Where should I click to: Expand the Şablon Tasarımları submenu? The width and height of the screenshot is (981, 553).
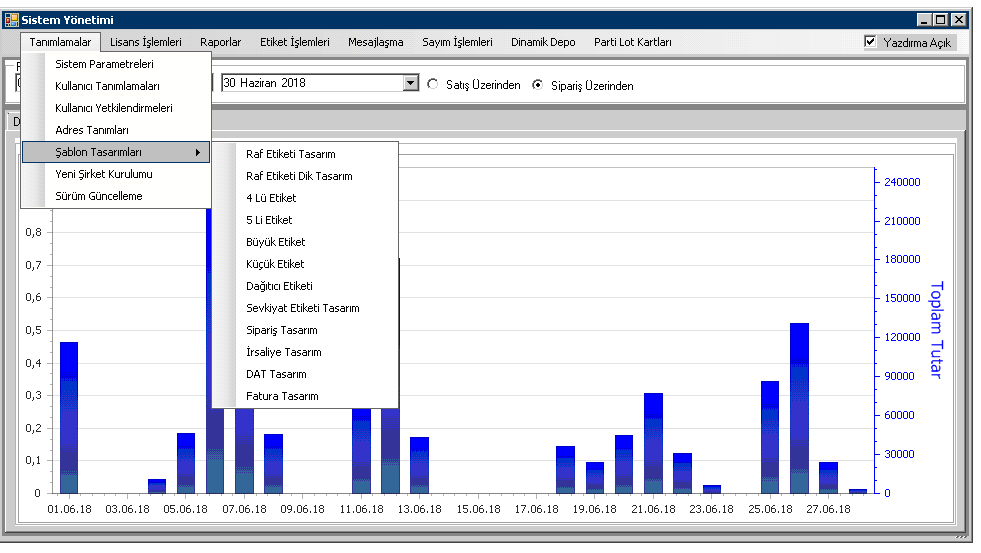(116, 152)
